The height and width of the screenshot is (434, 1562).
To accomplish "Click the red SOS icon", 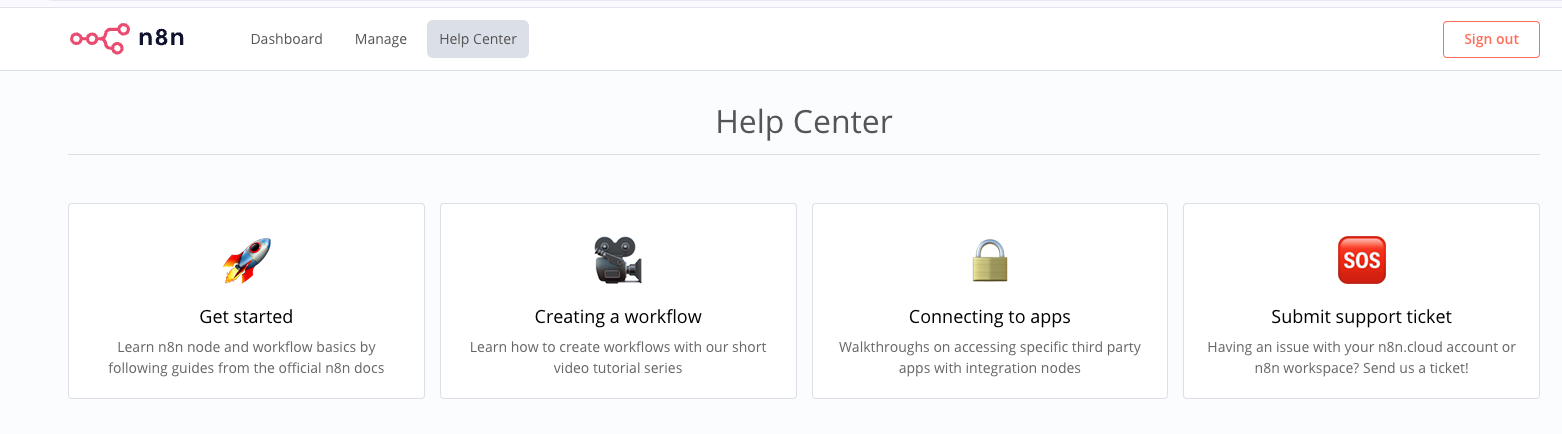I will pyautogui.click(x=1361, y=260).
